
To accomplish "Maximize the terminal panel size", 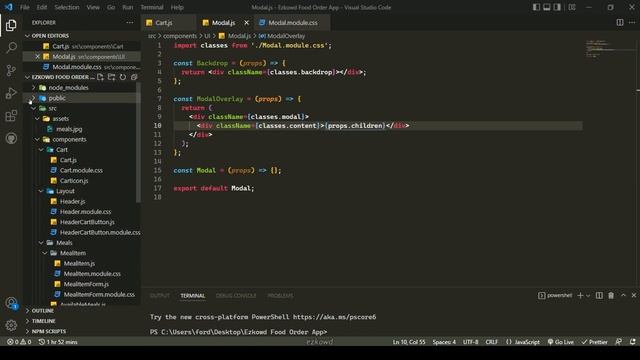I will point(623,296).
